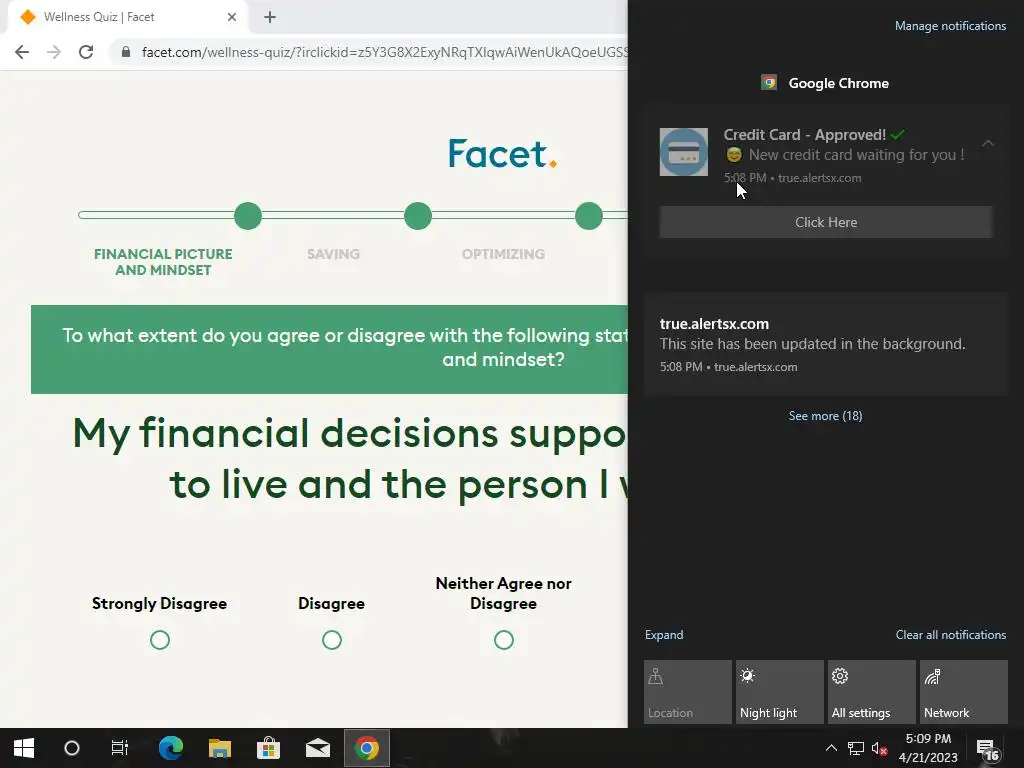The height and width of the screenshot is (768, 1024).
Task: Select the Wellness Quiz | Facet tab
Action: [127, 17]
